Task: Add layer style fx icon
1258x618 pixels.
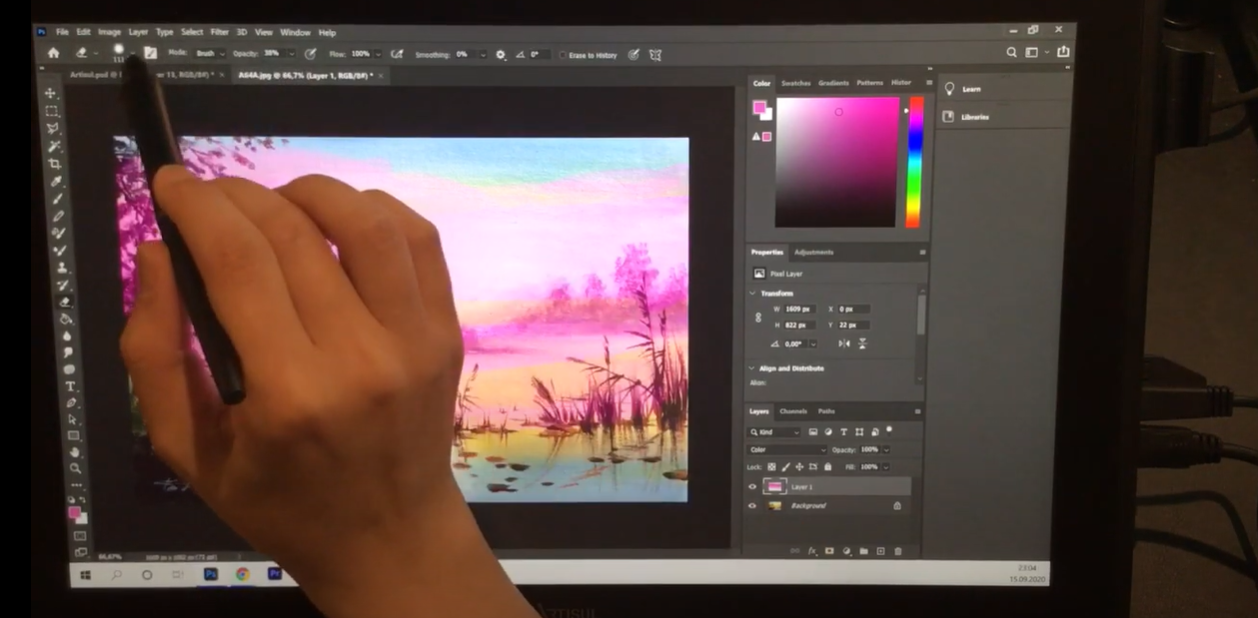Action: (812, 551)
